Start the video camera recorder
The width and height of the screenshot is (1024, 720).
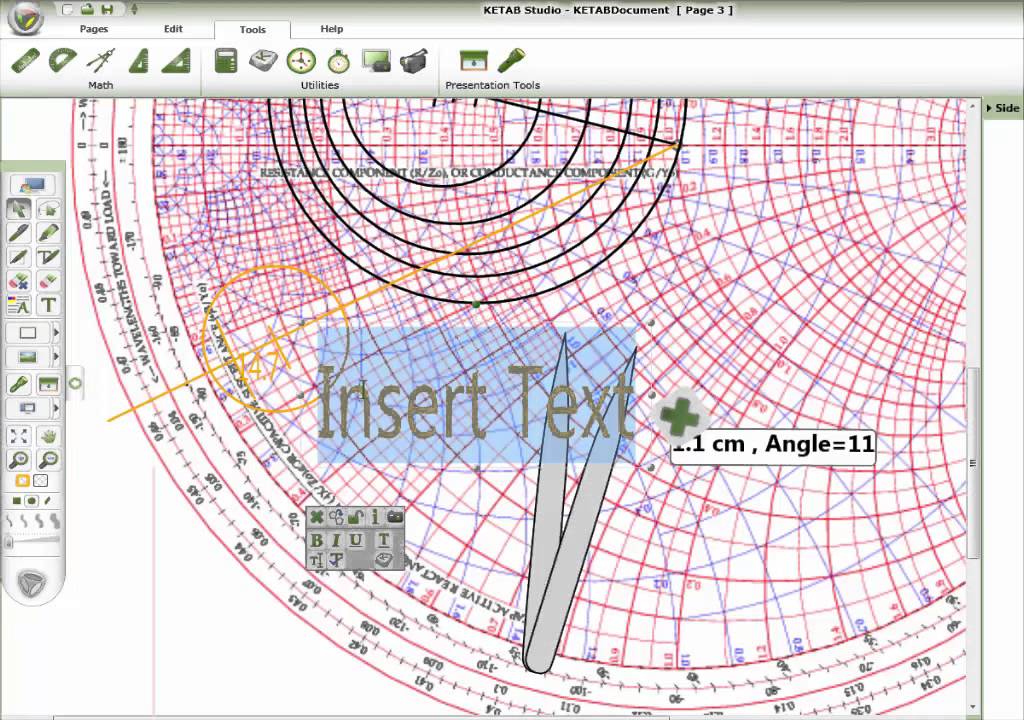[414, 61]
